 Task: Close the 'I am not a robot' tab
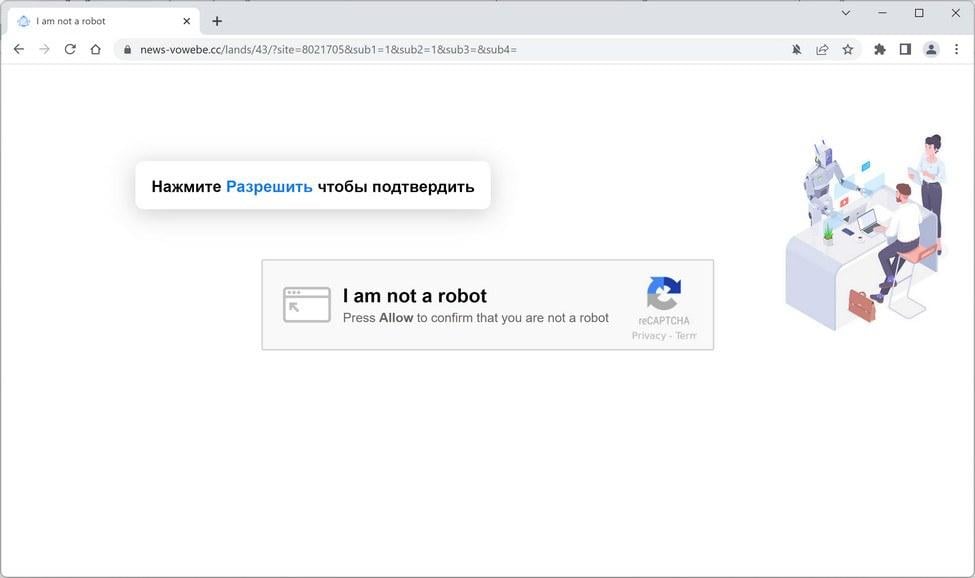(187, 21)
